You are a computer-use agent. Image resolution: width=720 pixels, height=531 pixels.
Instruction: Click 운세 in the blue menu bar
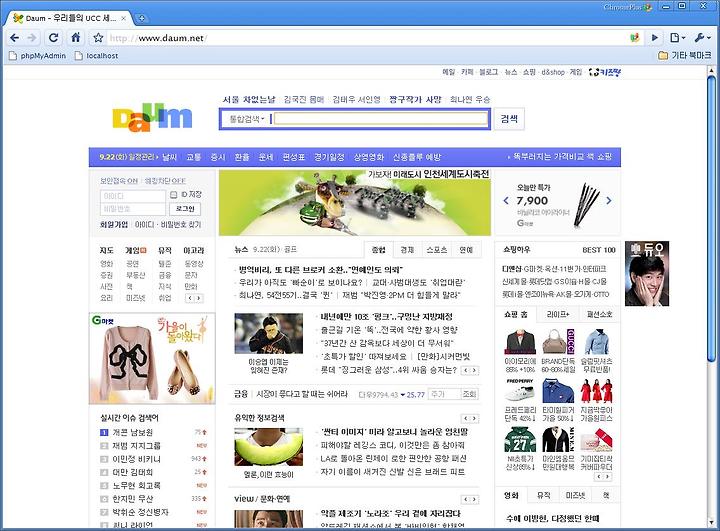pyautogui.click(x=266, y=157)
